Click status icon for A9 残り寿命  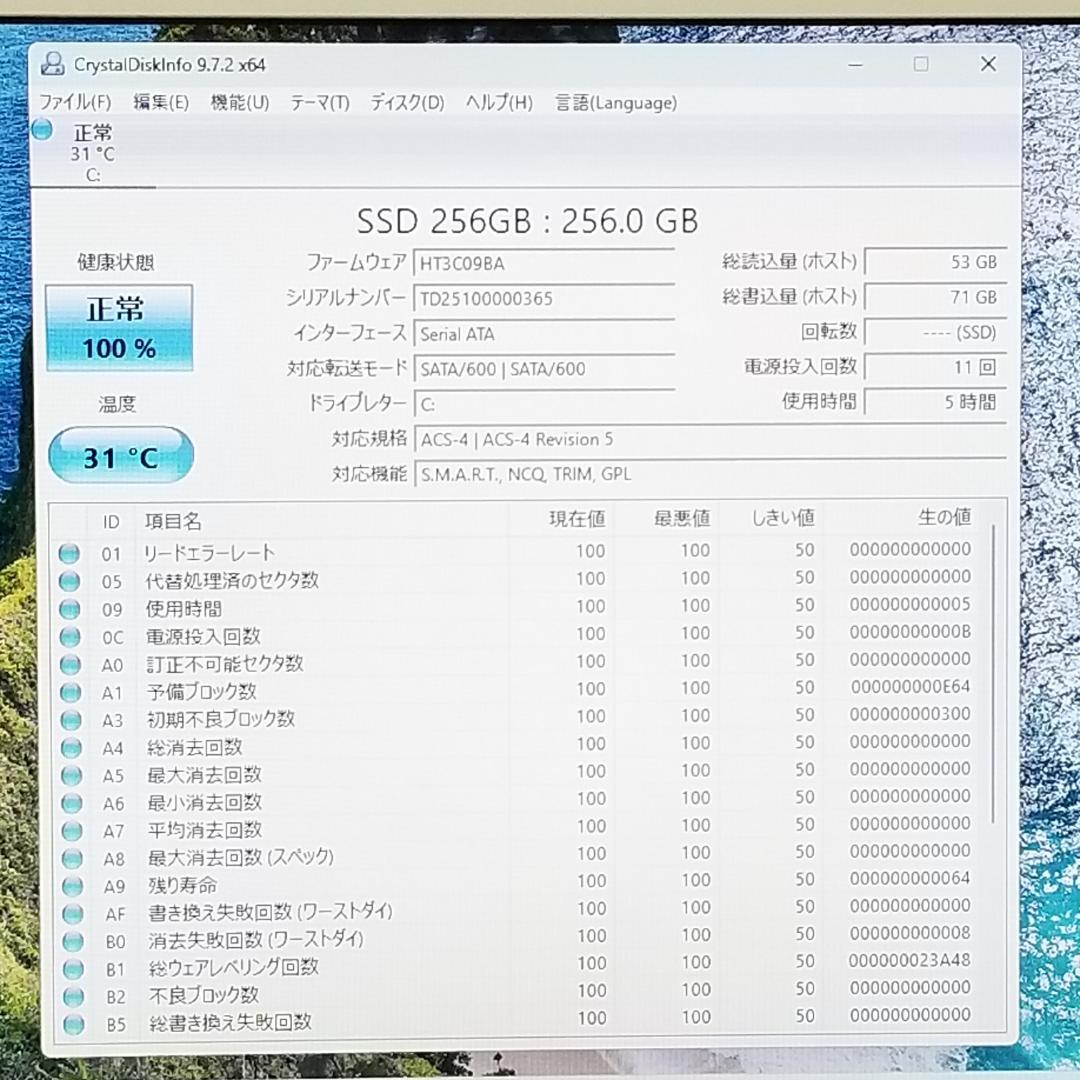pos(72,886)
